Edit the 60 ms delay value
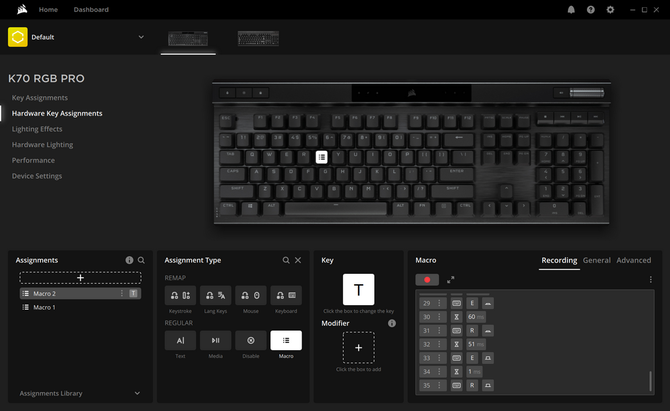The image size is (670, 411). tap(476, 317)
